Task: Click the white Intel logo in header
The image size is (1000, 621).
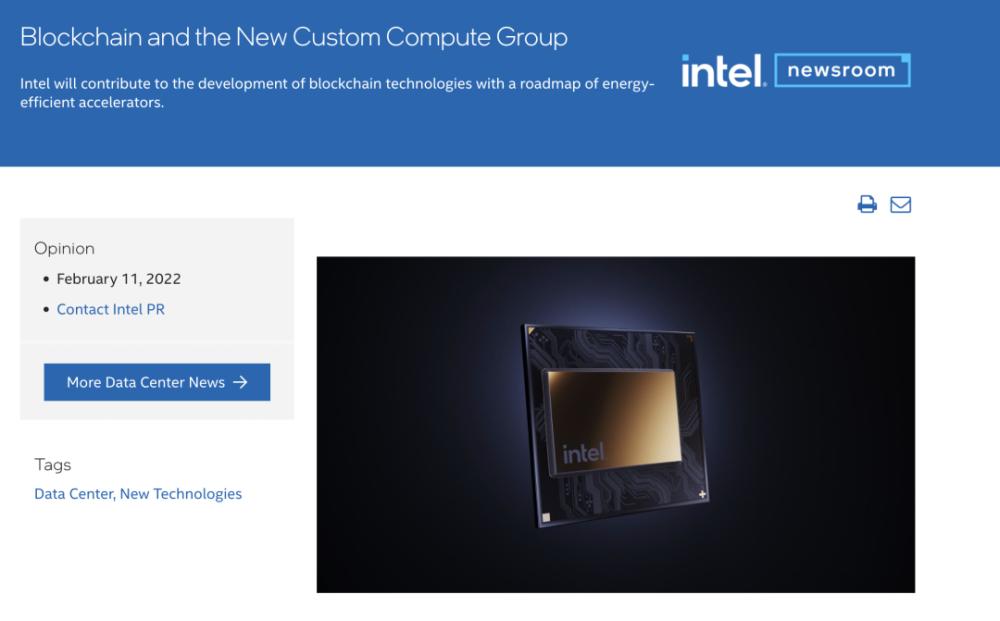Action: tap(723, 71)
